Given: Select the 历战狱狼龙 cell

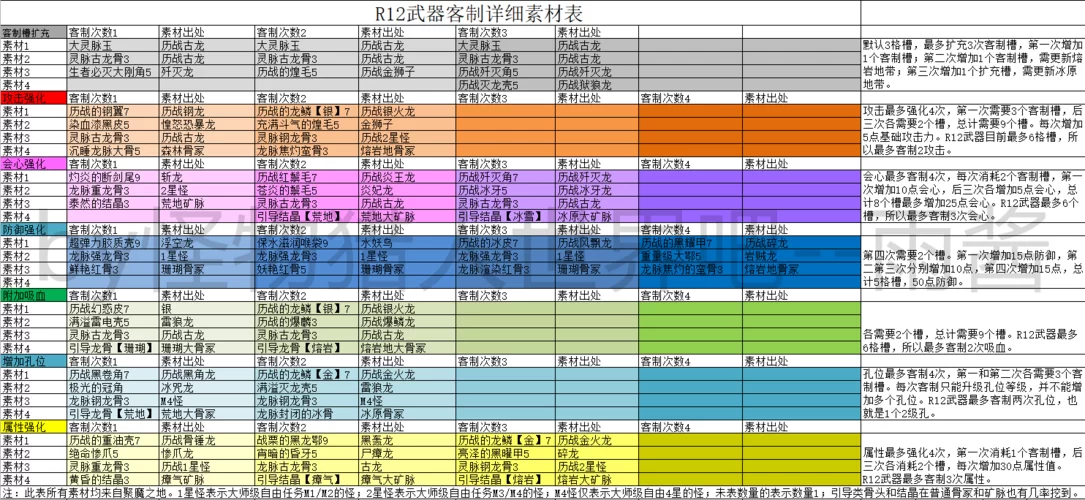Looking at the screenshot, I should pyautogui.click(x=596, y=84).
